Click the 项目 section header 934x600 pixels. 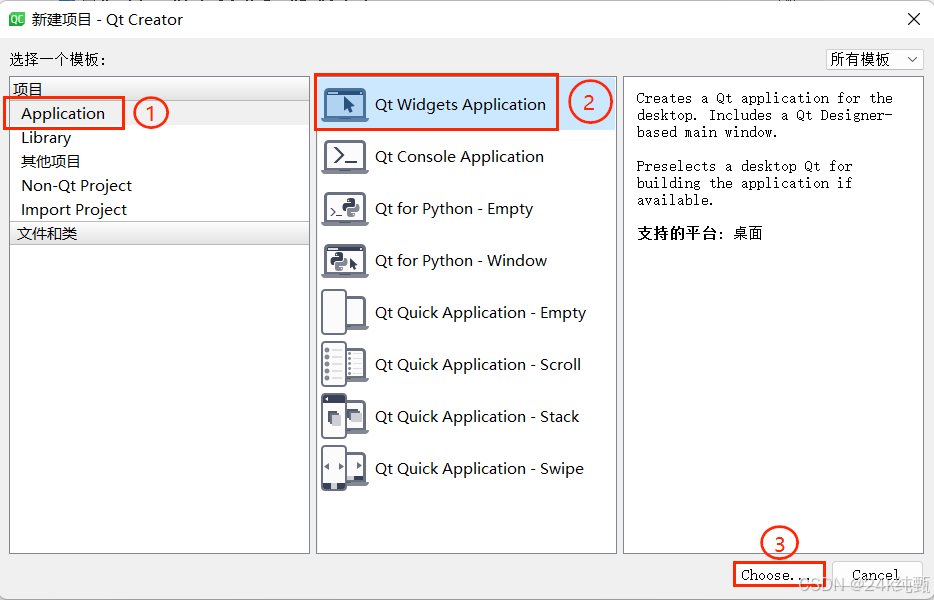160,89
